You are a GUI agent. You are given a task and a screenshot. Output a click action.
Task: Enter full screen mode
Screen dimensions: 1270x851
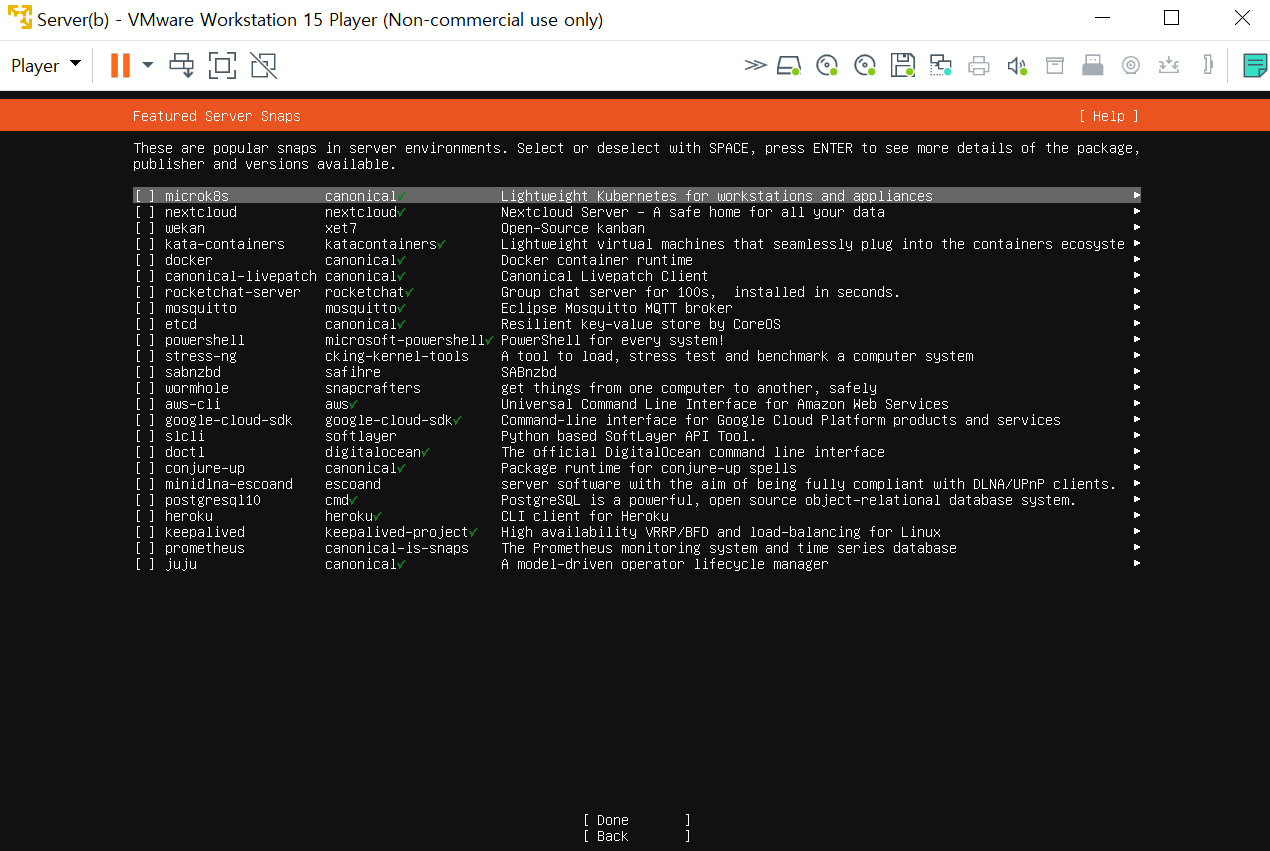222,65
